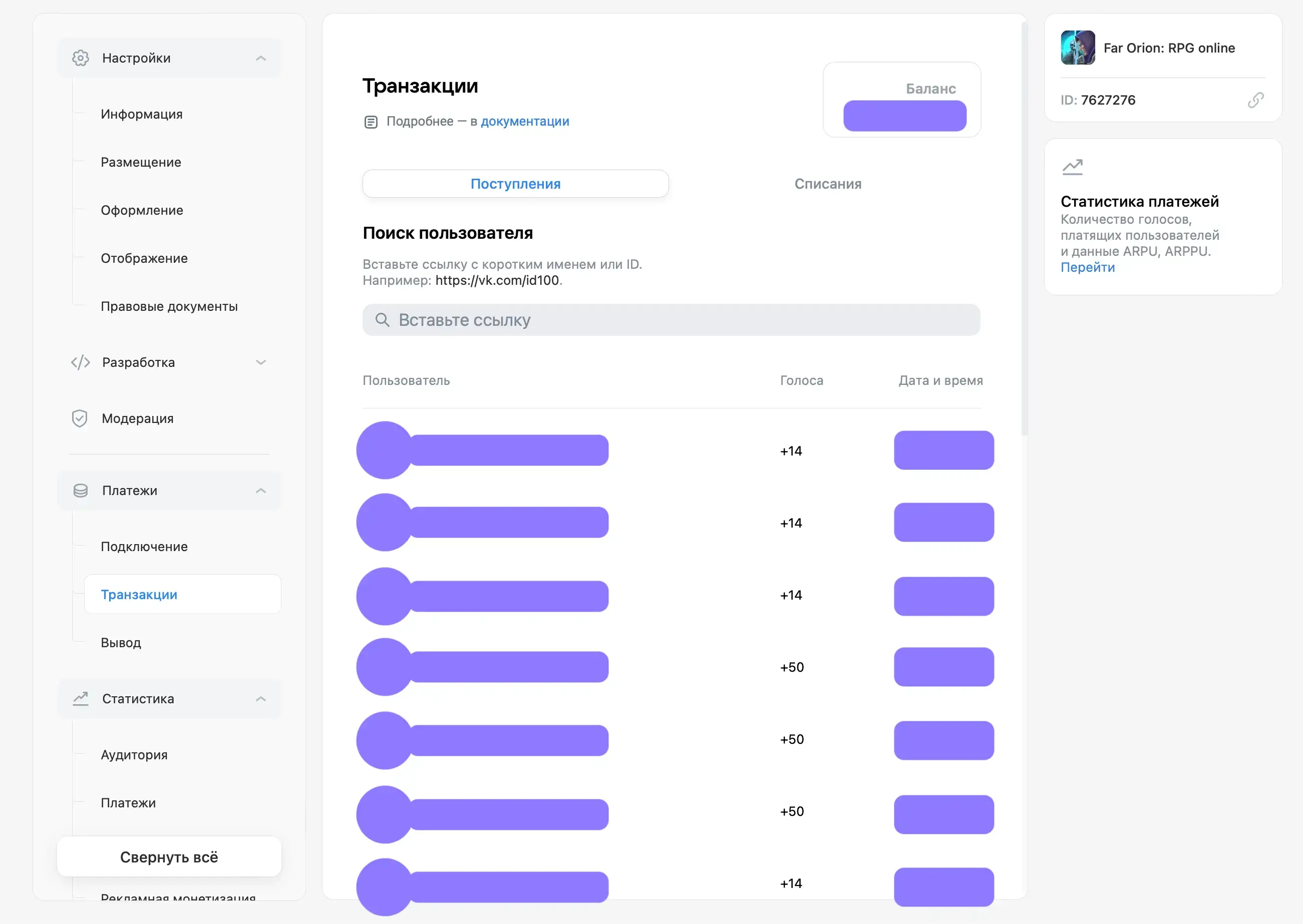1303x924 pixels.
Task: Switch to the Списания tab
Action: (827, 184)
